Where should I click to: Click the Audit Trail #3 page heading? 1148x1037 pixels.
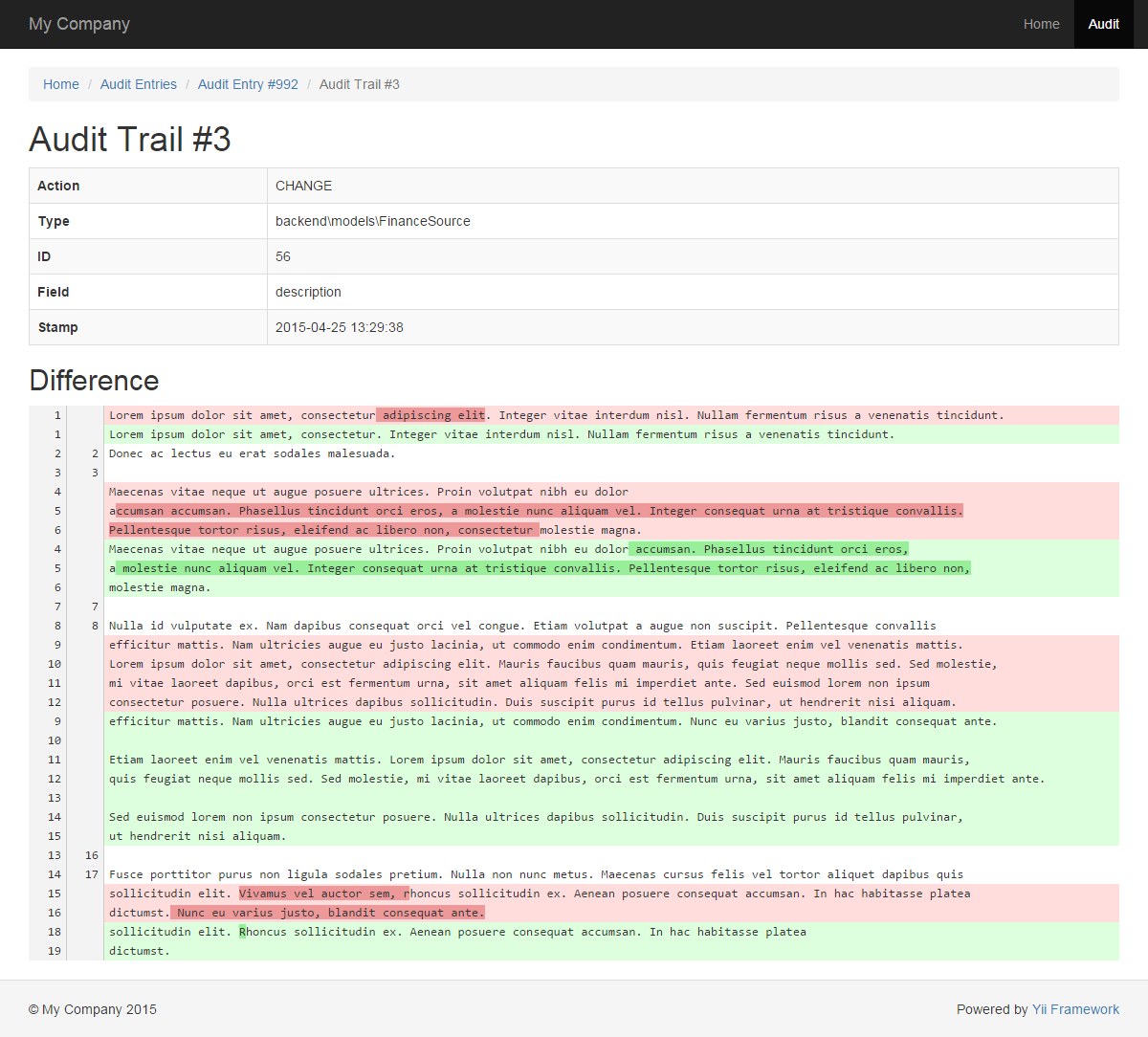pos(130,140)
